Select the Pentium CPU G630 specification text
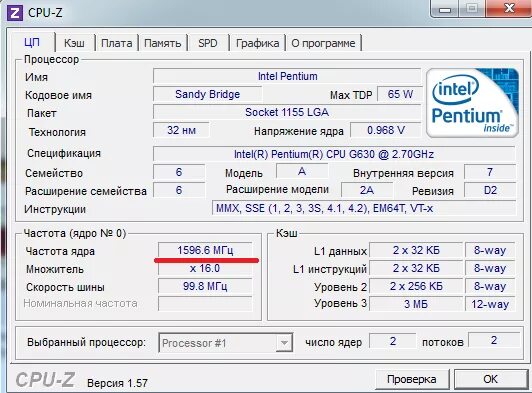This screenshot has height=393, width=532. pyautogui.click(x=334, y=154)
